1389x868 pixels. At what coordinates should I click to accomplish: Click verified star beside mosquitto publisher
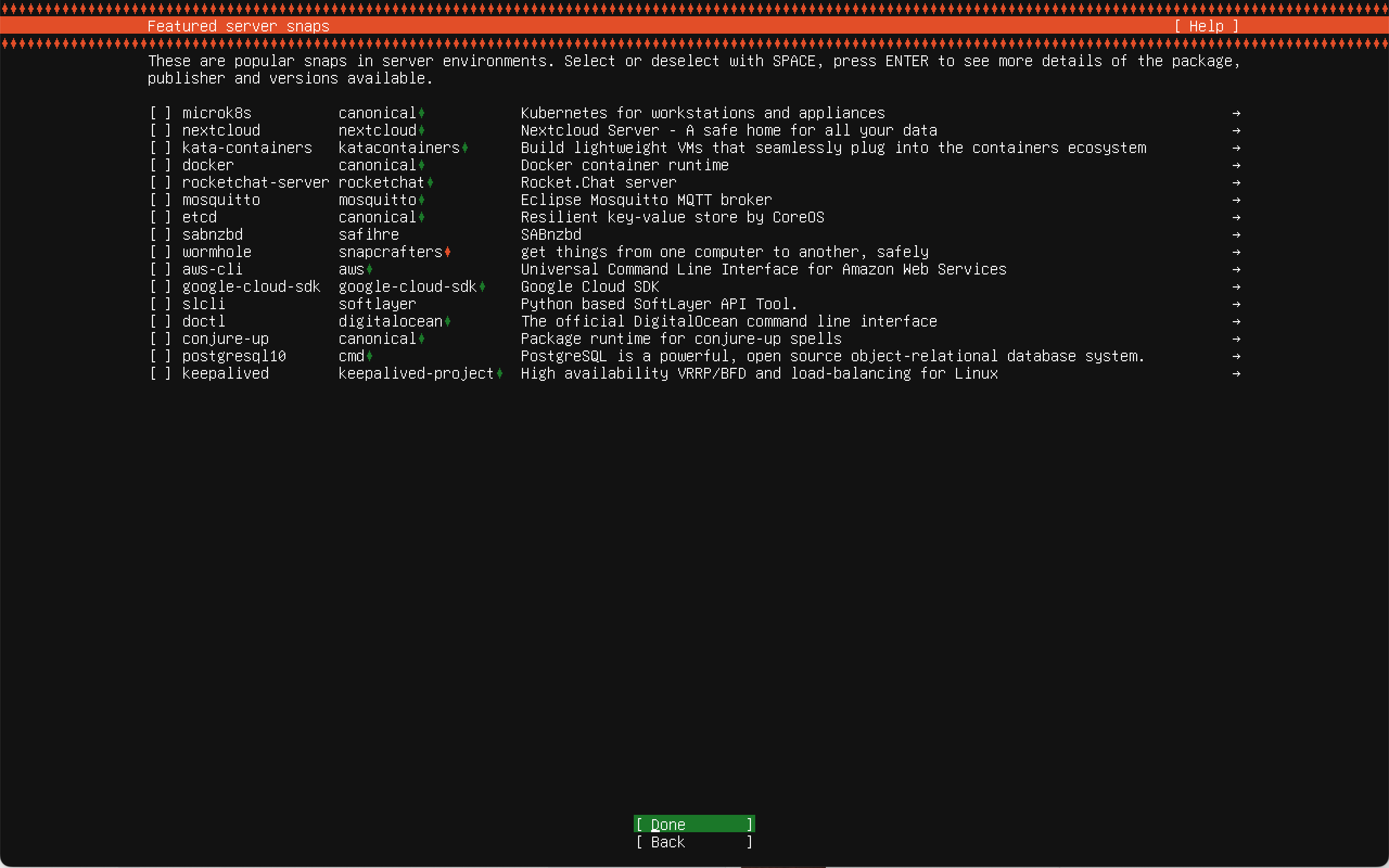[x=422, y=200]
